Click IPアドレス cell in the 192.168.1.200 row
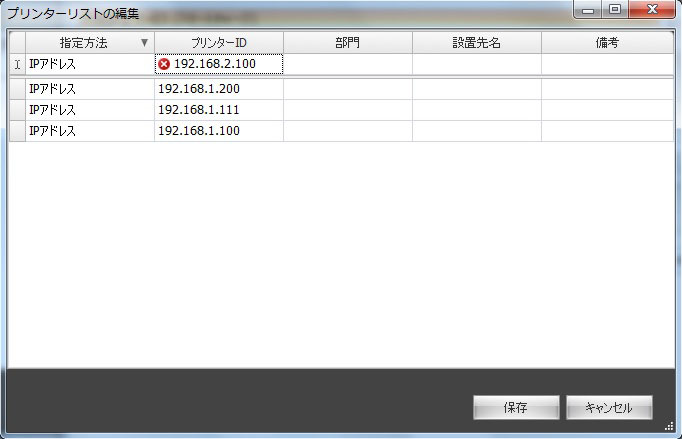This screenshot has width=682, height=439. pos(90,89)
